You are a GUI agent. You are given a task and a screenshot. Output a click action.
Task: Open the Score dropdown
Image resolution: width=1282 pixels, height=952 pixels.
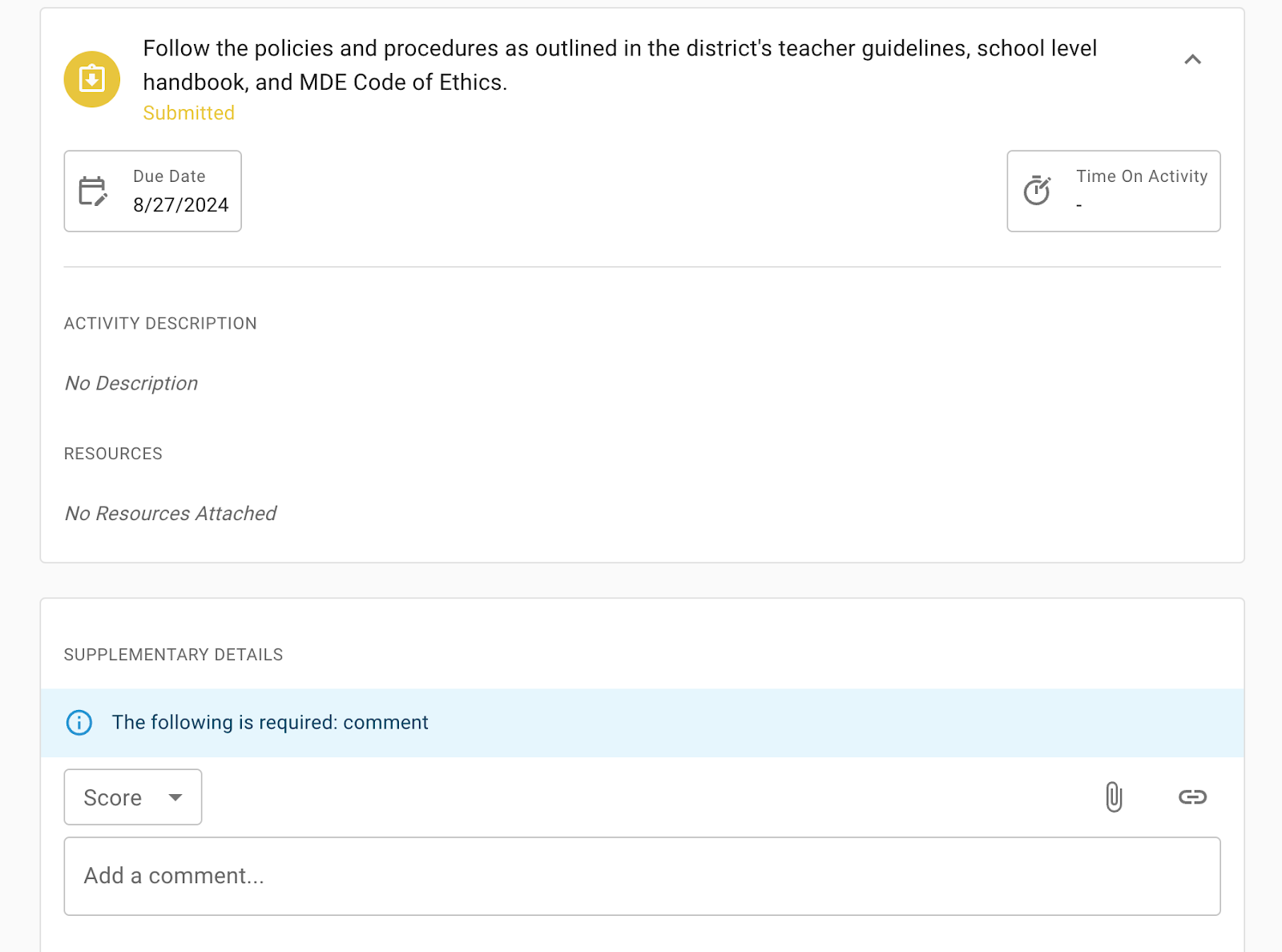point(132,797)
